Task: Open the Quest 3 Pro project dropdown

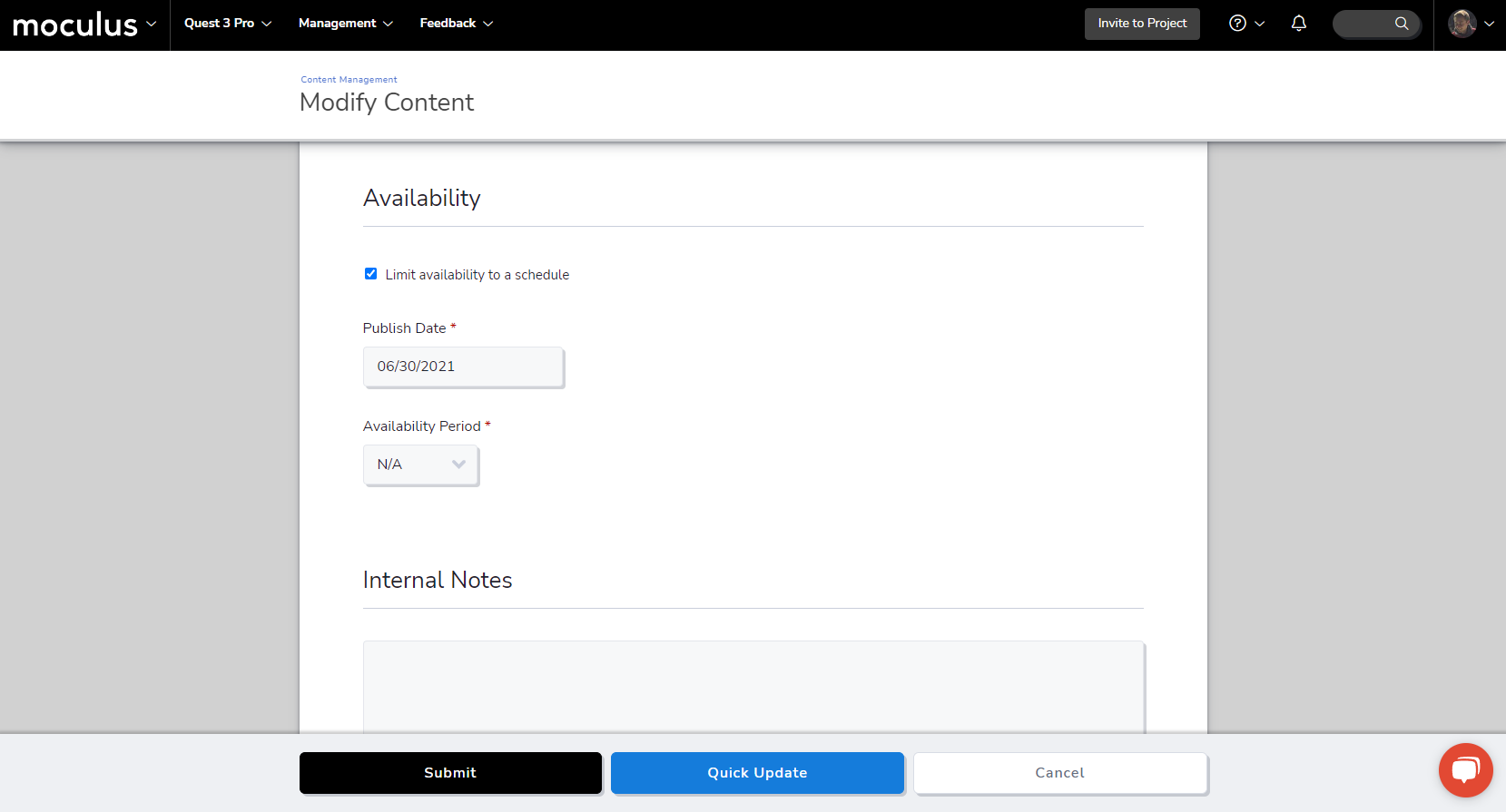Action: click(x=228, y=24)
